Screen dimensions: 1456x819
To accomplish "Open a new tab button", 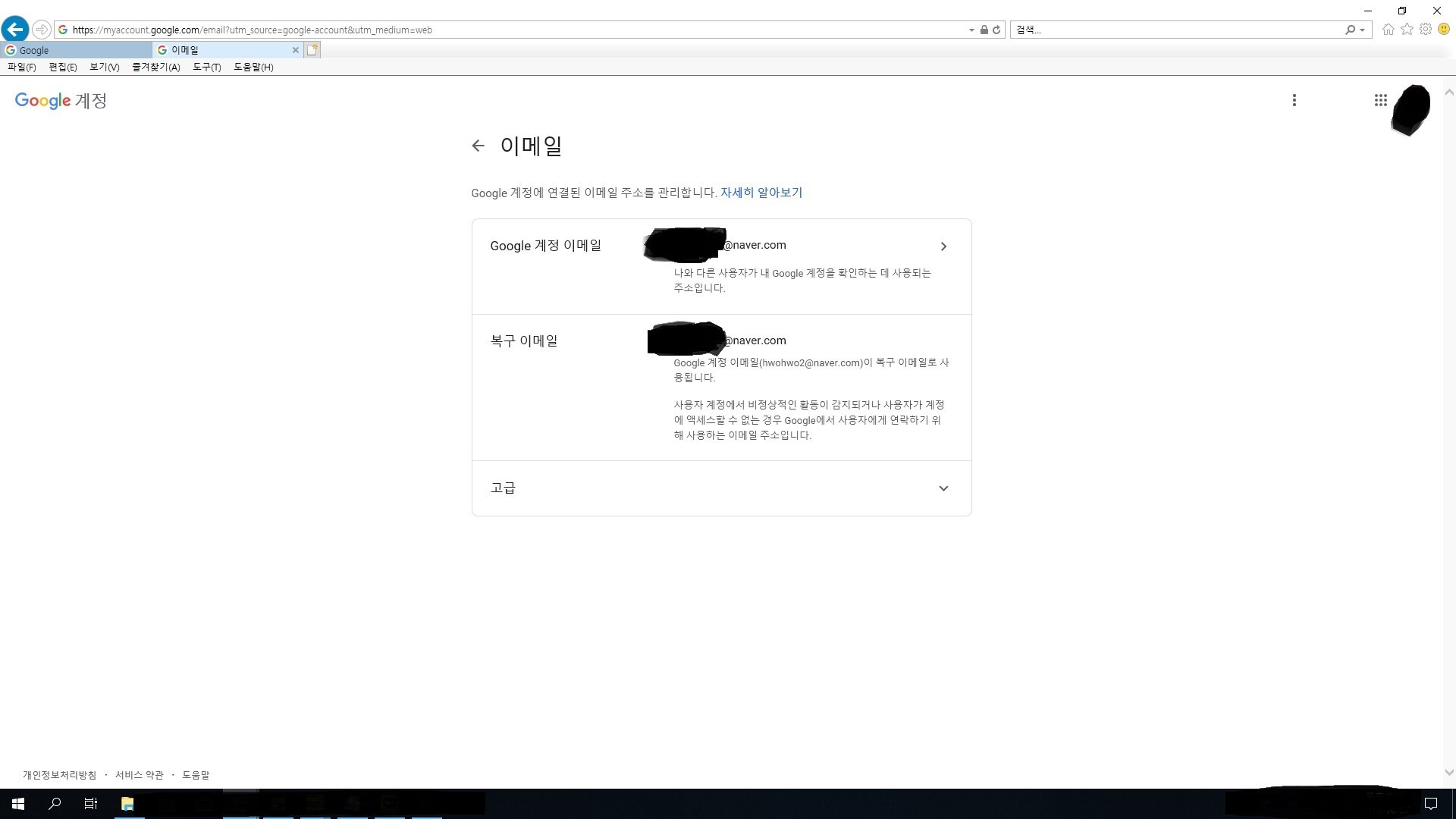I will 312,50.
